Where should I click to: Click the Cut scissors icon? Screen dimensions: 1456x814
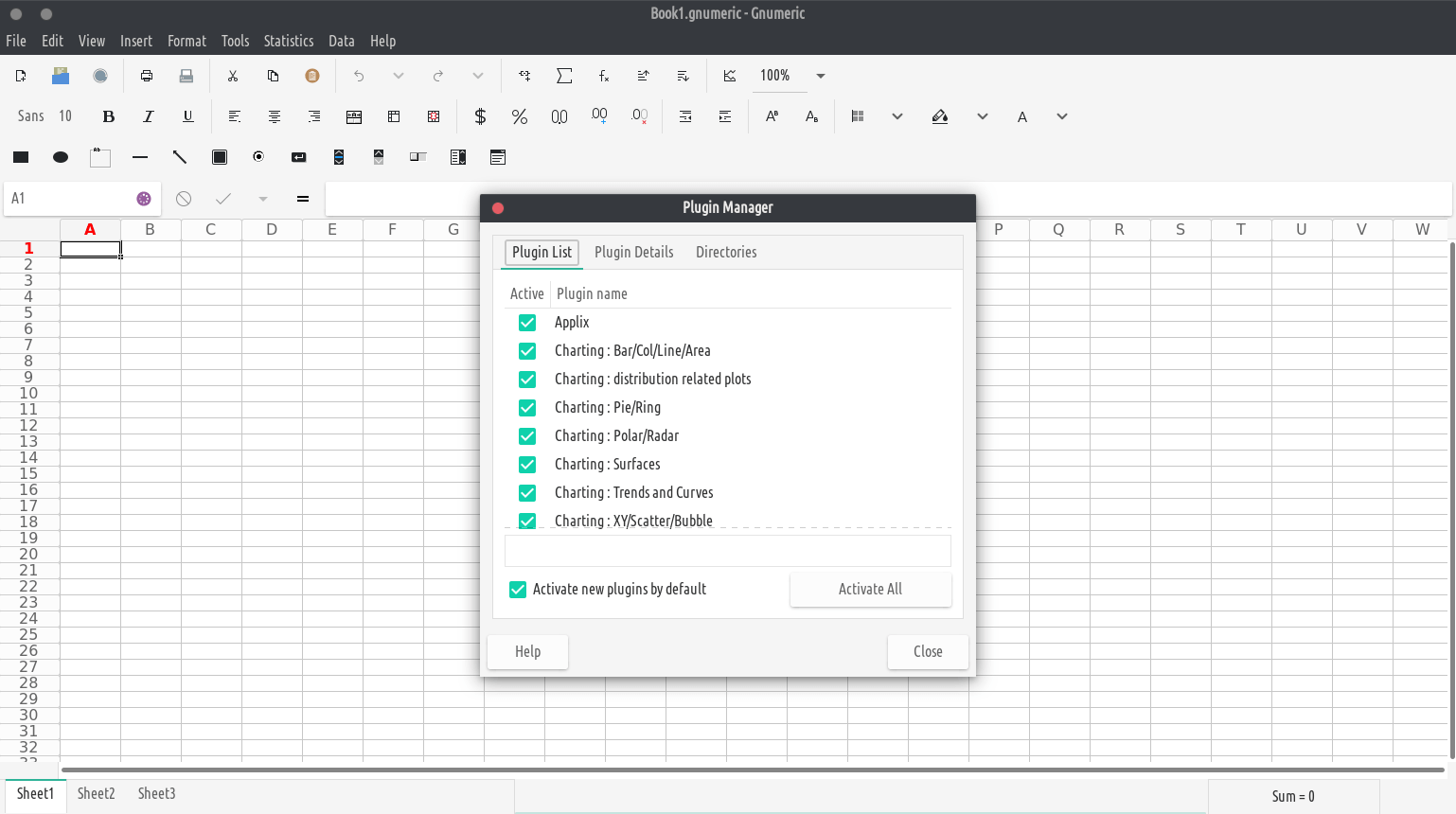tap(233, 76)
